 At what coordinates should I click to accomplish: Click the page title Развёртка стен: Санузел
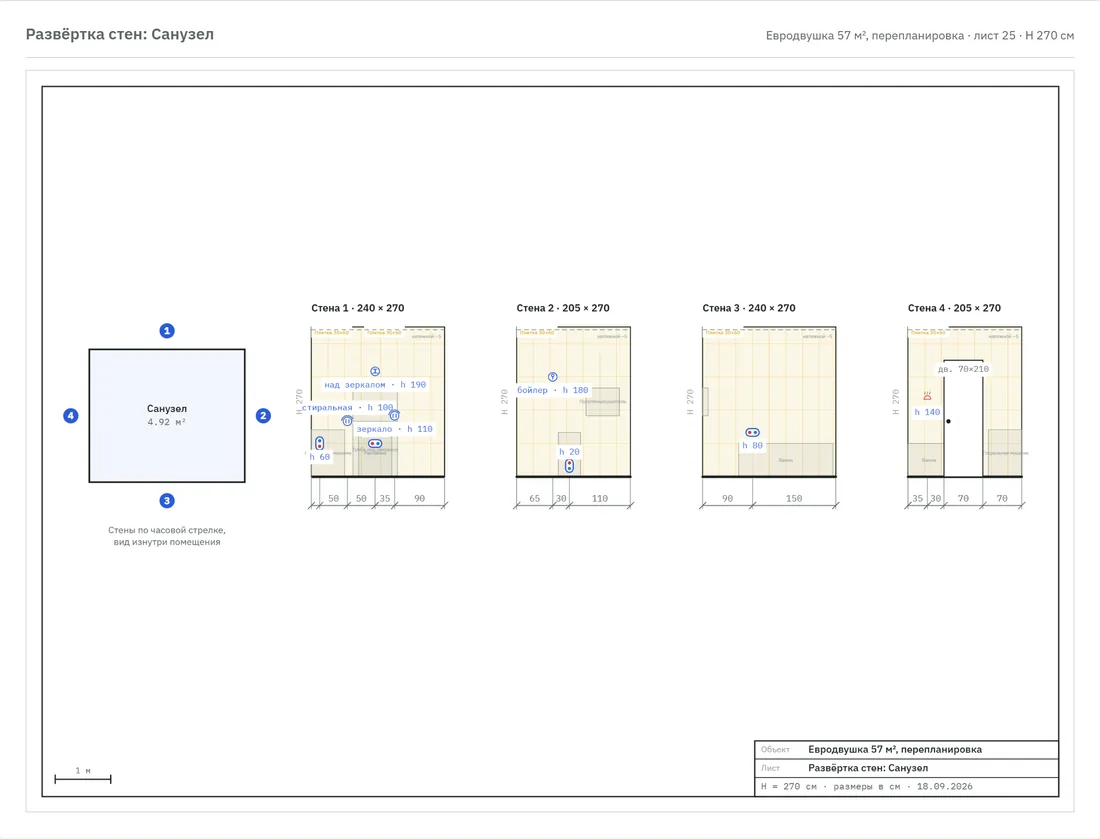(x=120, y=34)
